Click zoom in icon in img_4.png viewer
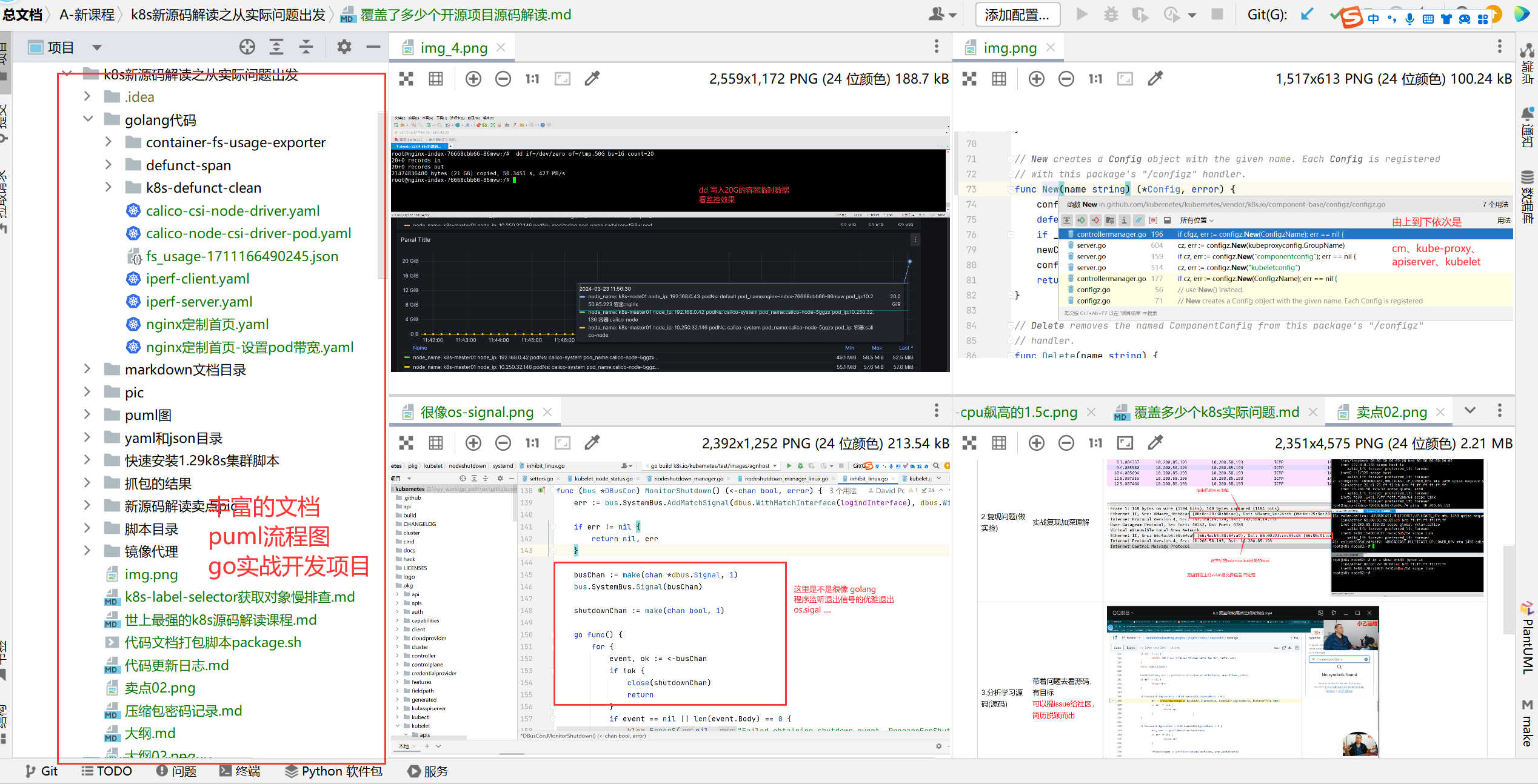Viewport: 1538px width, 784px height. click(x=473, y=79)
